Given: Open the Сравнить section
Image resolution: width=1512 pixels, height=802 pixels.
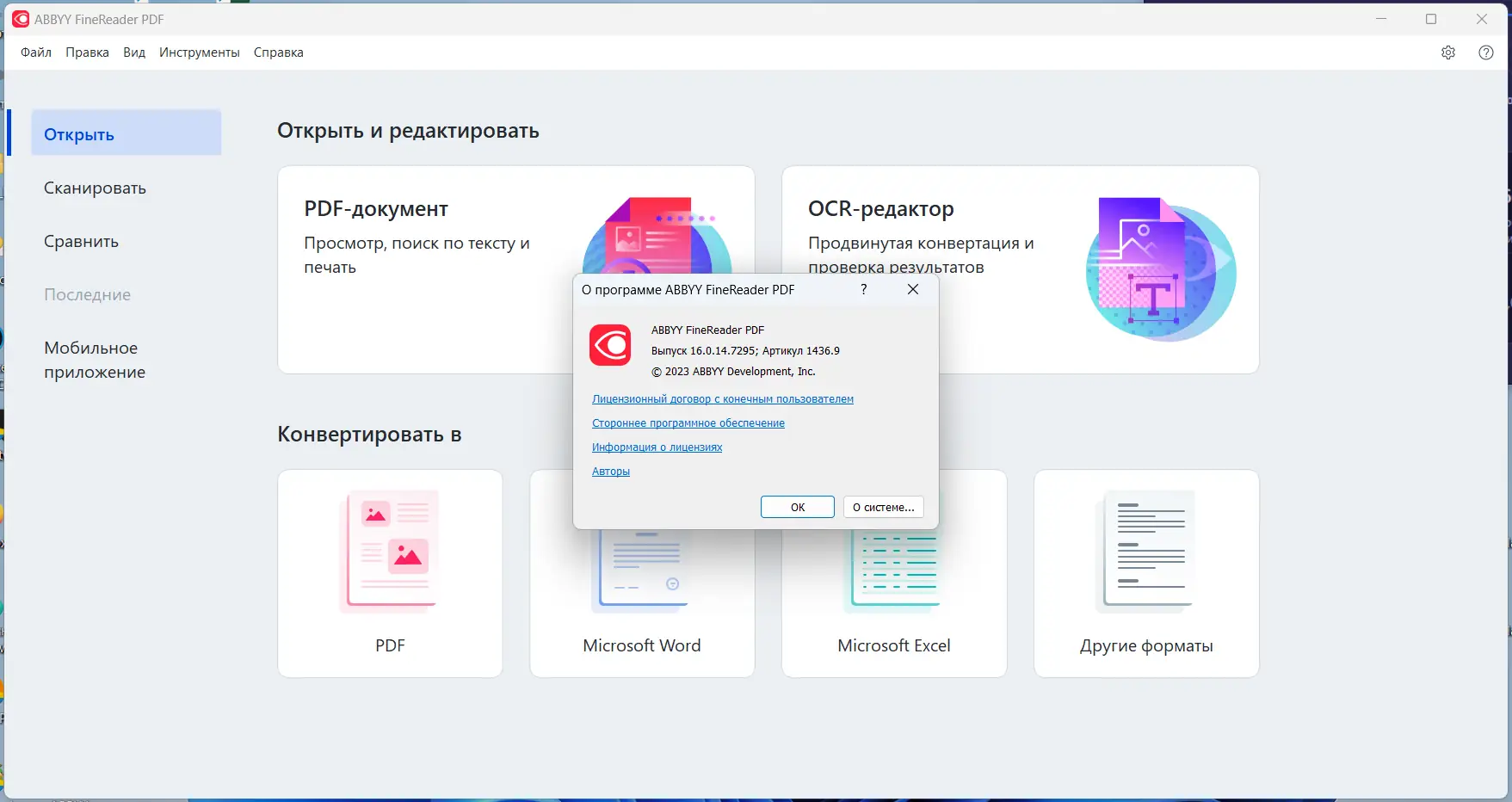Looking at the screenshot, I should click(x=81, y=241).
